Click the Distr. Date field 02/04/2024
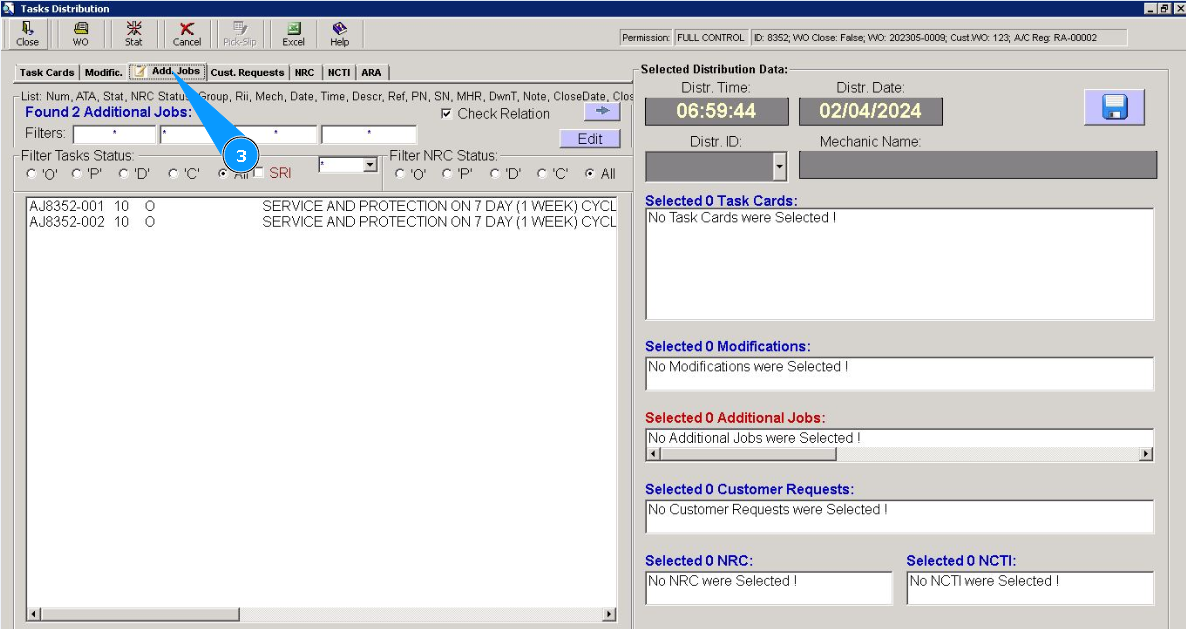 pyautogui.click(x=871, y=111)
